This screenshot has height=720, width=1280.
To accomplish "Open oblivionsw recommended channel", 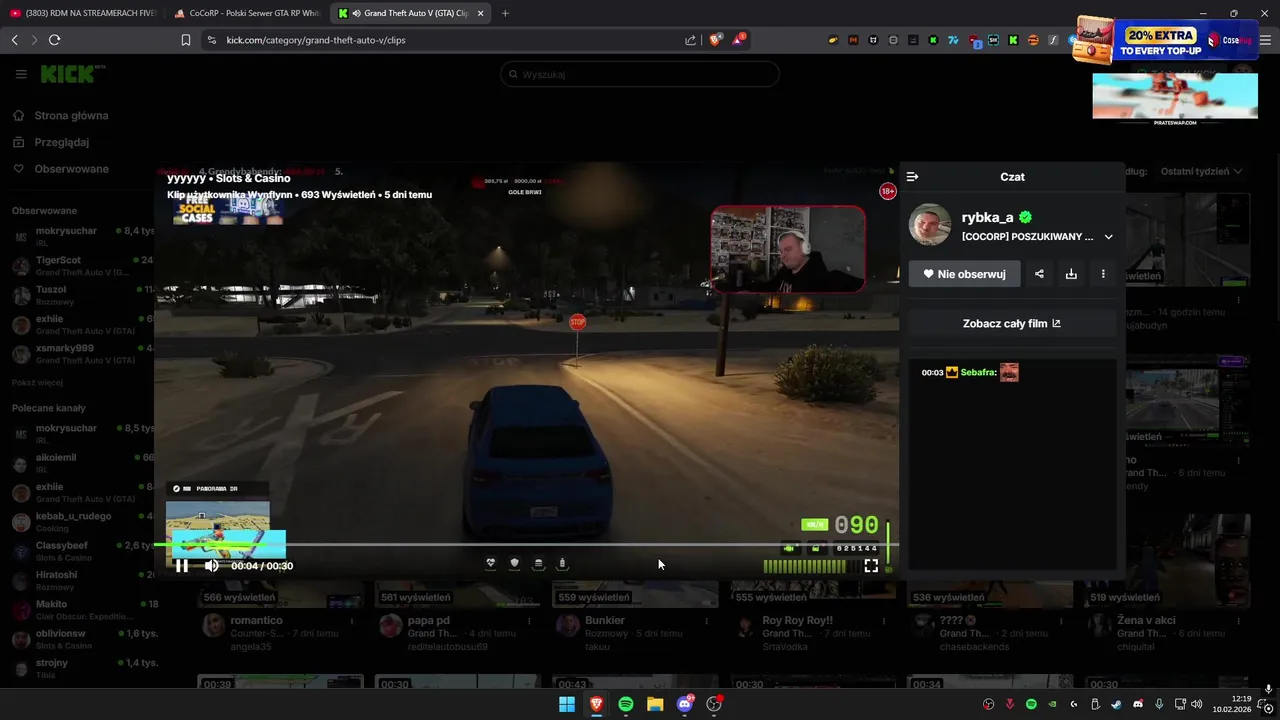I will pyautogui.click(x=80, y=639).
